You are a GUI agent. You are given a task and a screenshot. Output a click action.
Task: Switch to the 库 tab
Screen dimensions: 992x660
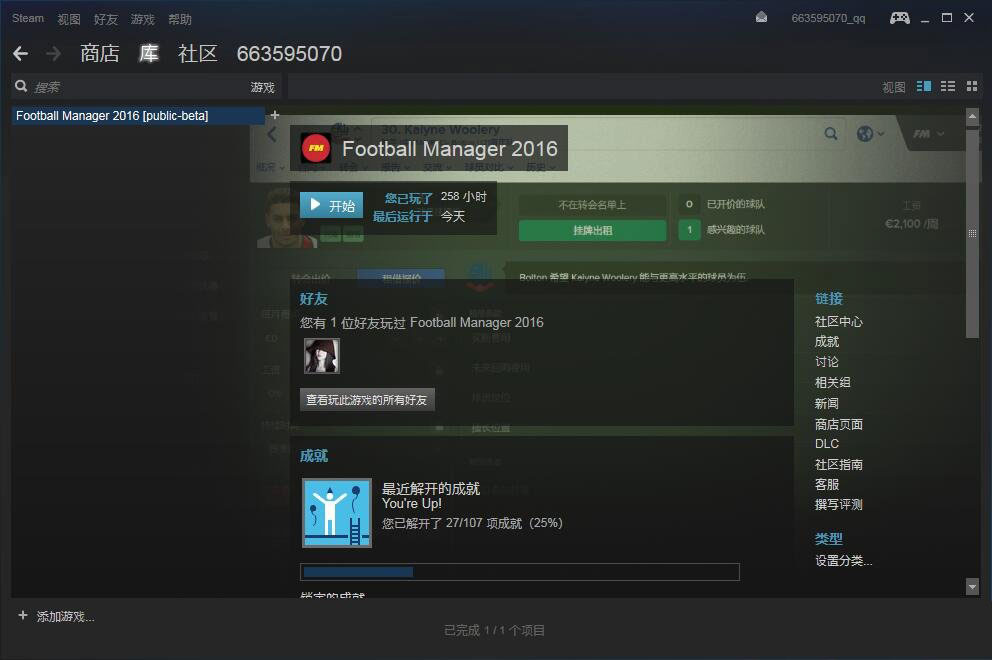click(149, 54)
